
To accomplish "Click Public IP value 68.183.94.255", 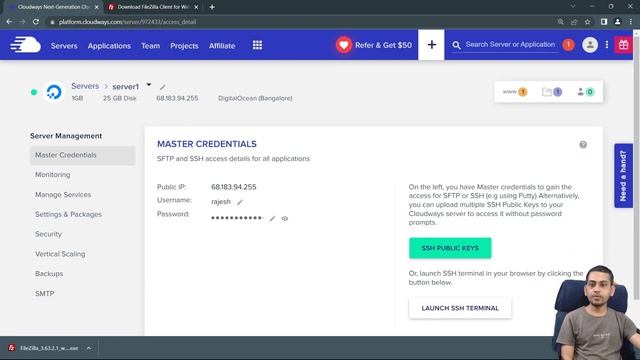I will [x=234, y=187].
